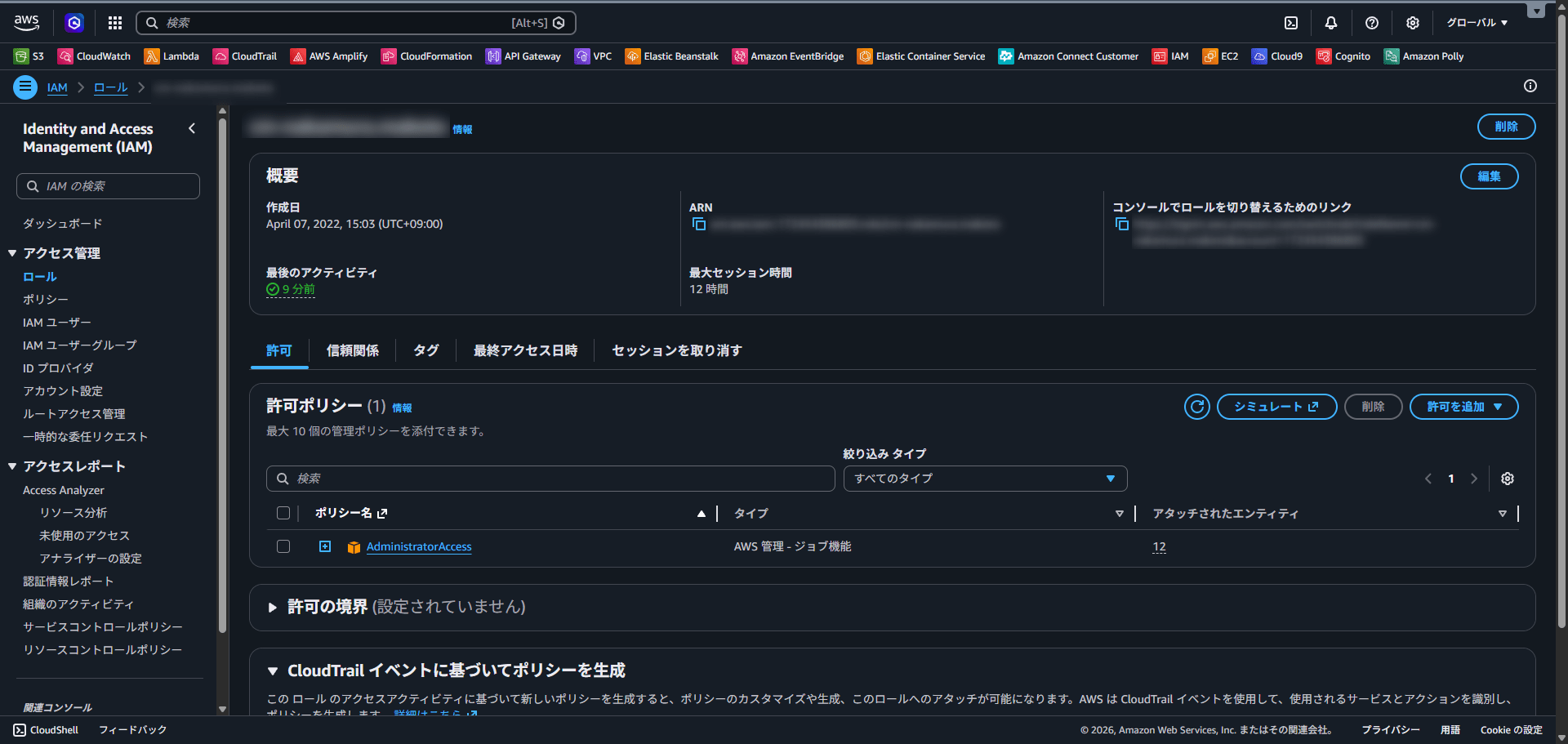Screen dimensions: 1568x744
Task: Click the ロール breadcrumb link
Action: coord(111,87)
